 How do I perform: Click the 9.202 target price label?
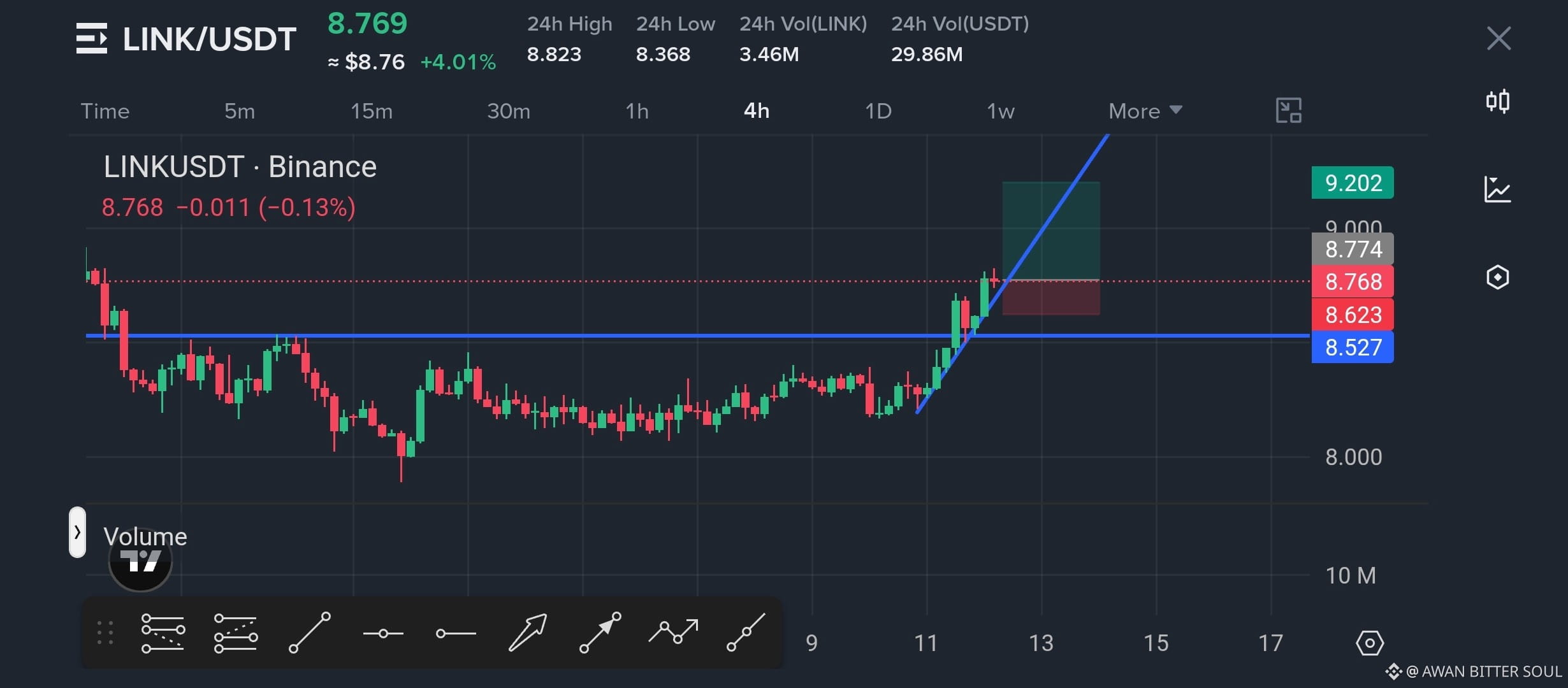coord(1353,183)
